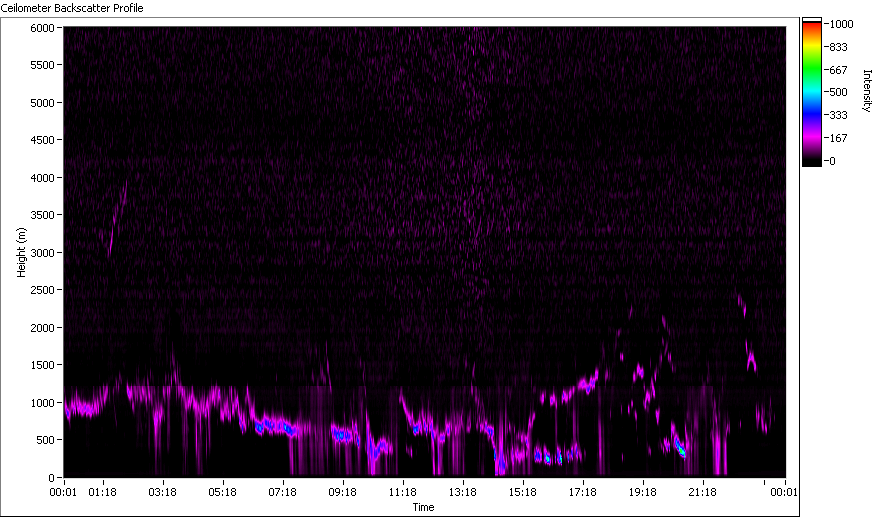Viewport: 876px width, 517px height.
Task: Click the 05:18 time axis tick label
Action: pyautogui.click(x=222, y=492)
